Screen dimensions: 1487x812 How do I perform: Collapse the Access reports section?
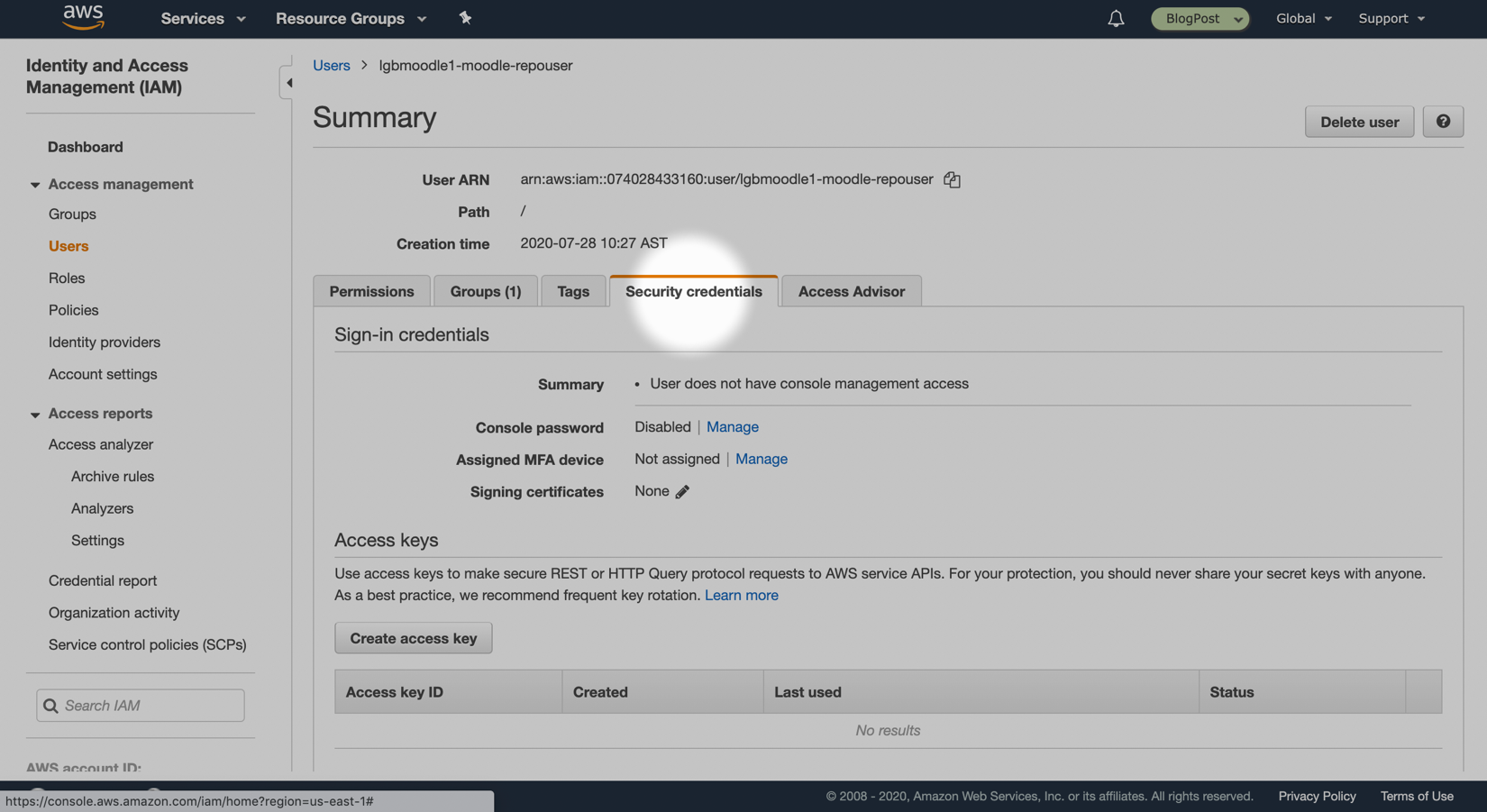pos(35,415)
